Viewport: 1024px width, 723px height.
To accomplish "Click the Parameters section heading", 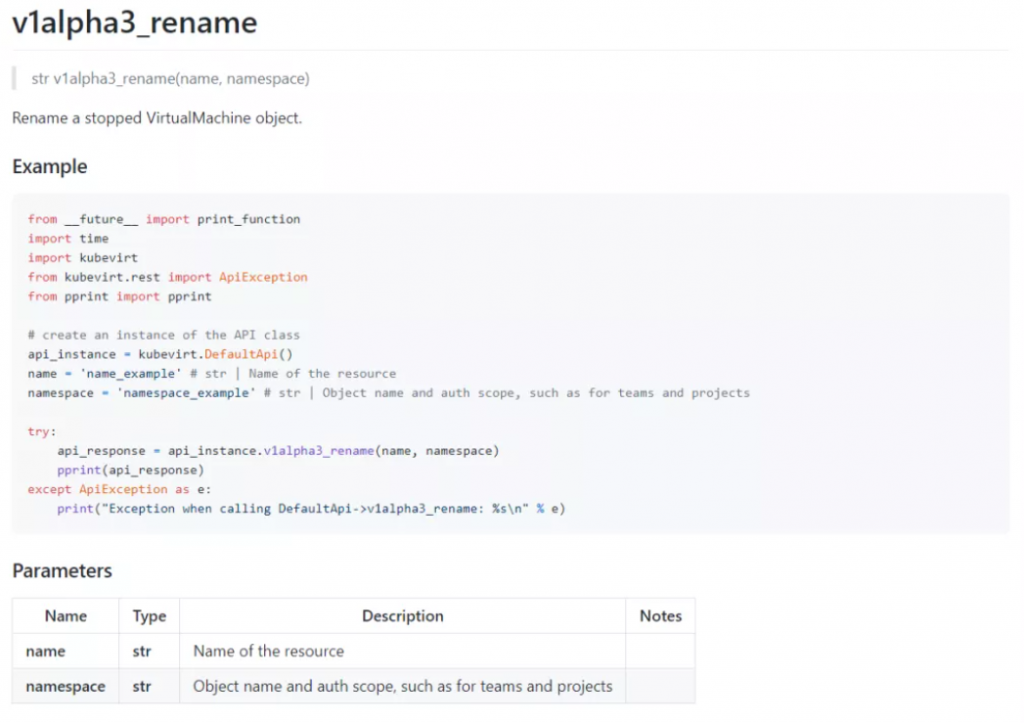I will click(x=62, y=571).
